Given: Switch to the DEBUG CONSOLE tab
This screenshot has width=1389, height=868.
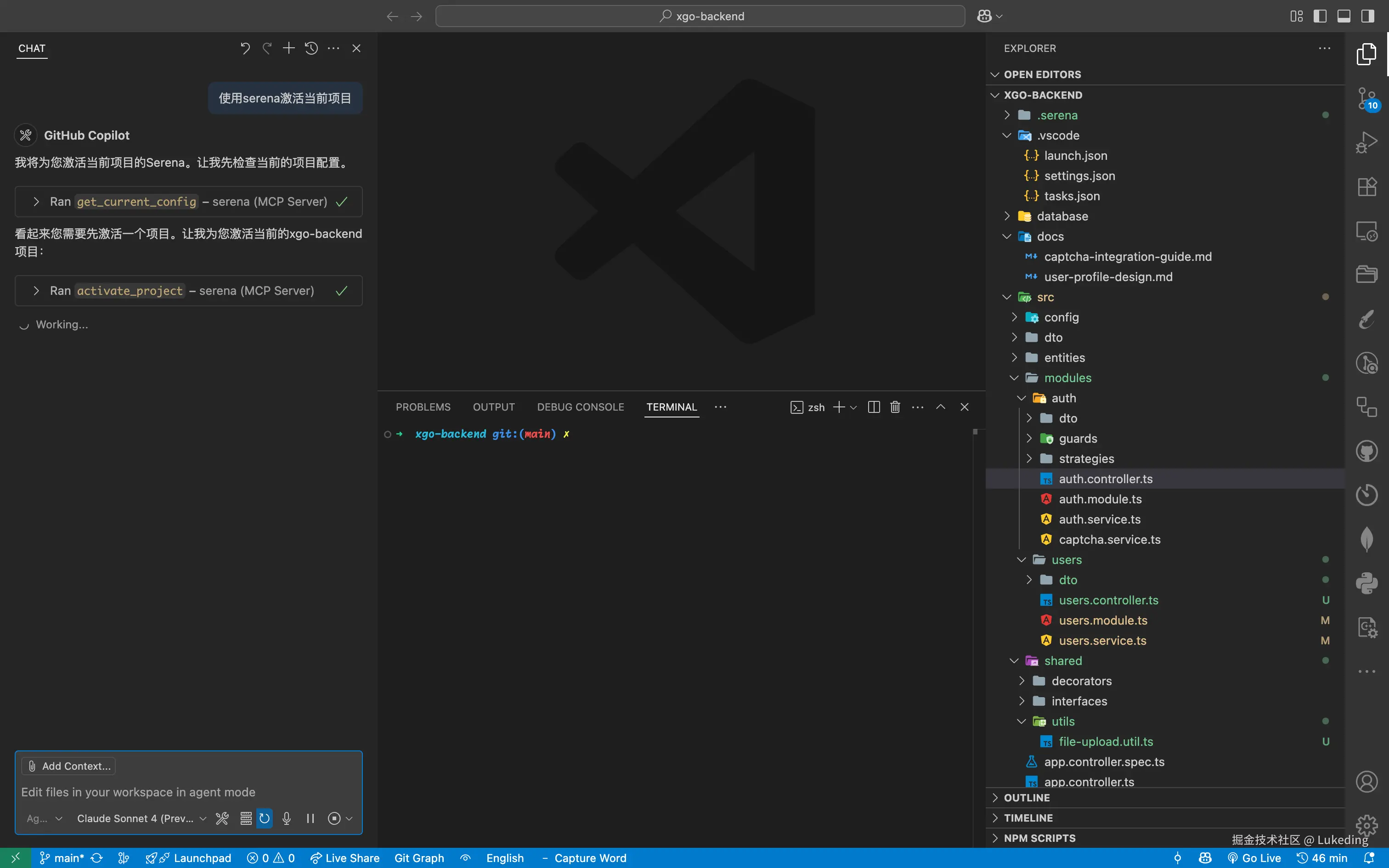Looking at the screenshot, I should coord(580,407).
